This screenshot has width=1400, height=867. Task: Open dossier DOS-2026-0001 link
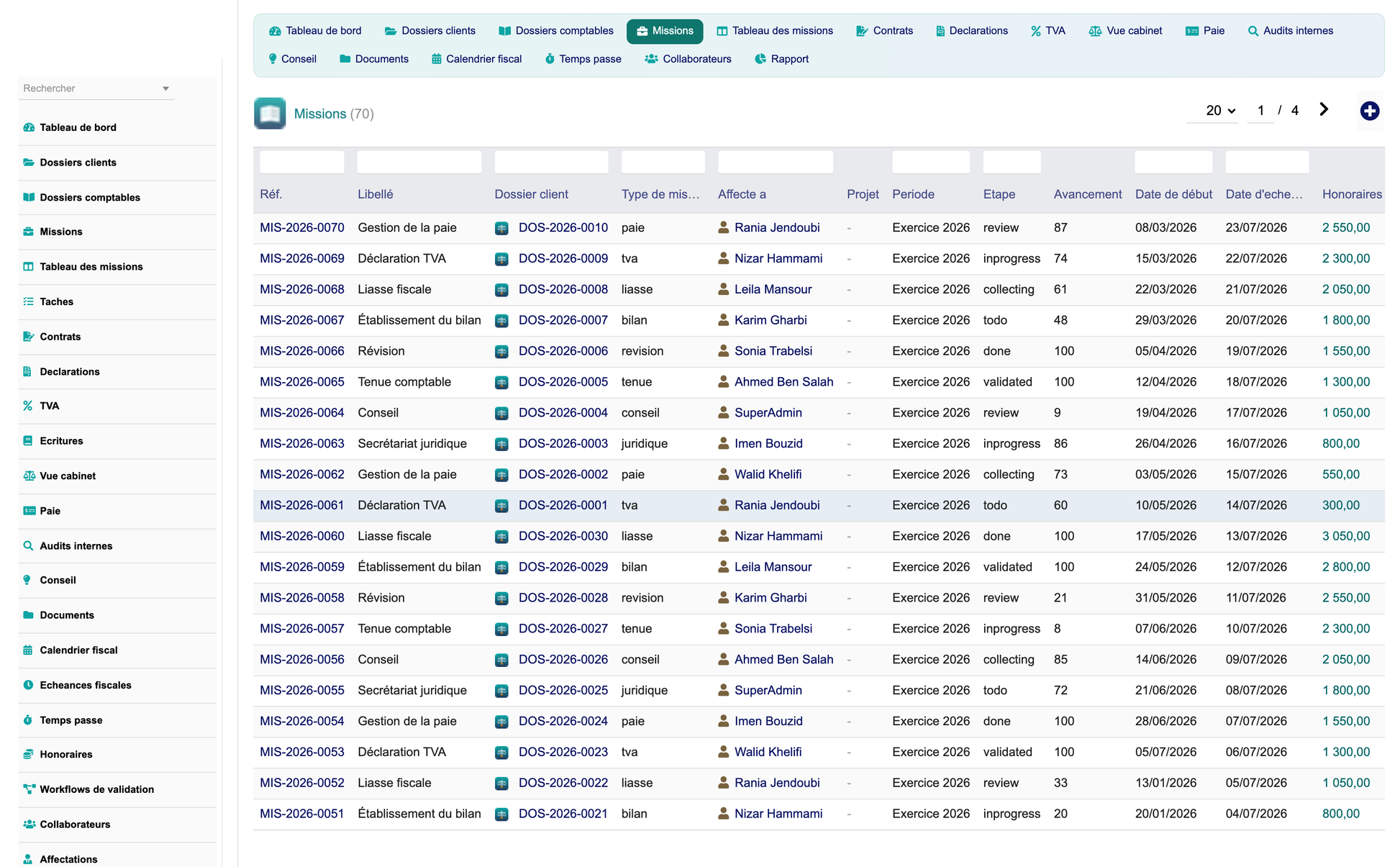(563, 506)
